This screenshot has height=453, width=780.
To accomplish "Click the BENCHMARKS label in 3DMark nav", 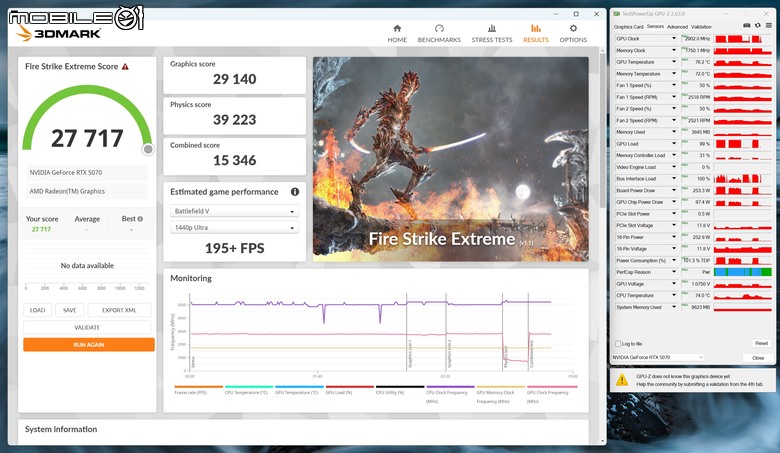I will pos(439,40).
